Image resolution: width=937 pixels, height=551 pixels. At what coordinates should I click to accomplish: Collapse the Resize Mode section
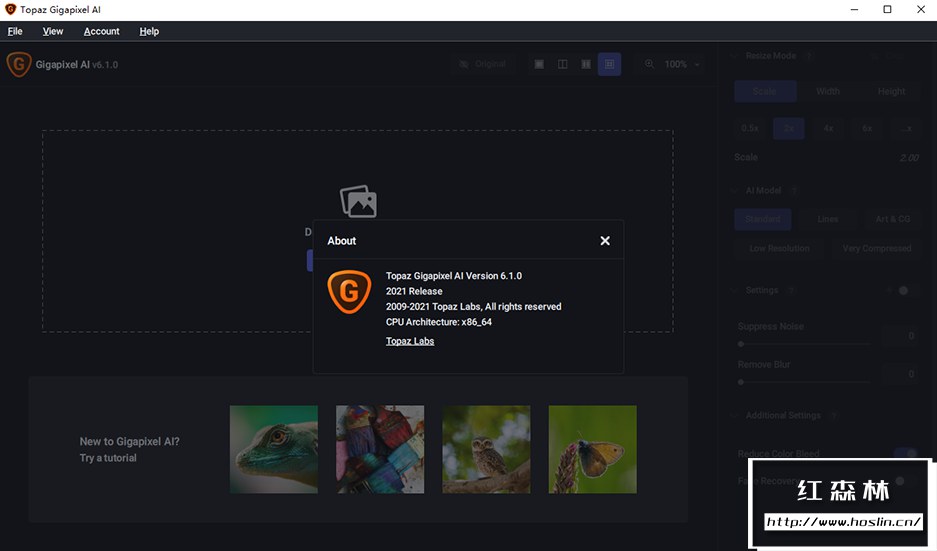[734, 56]
